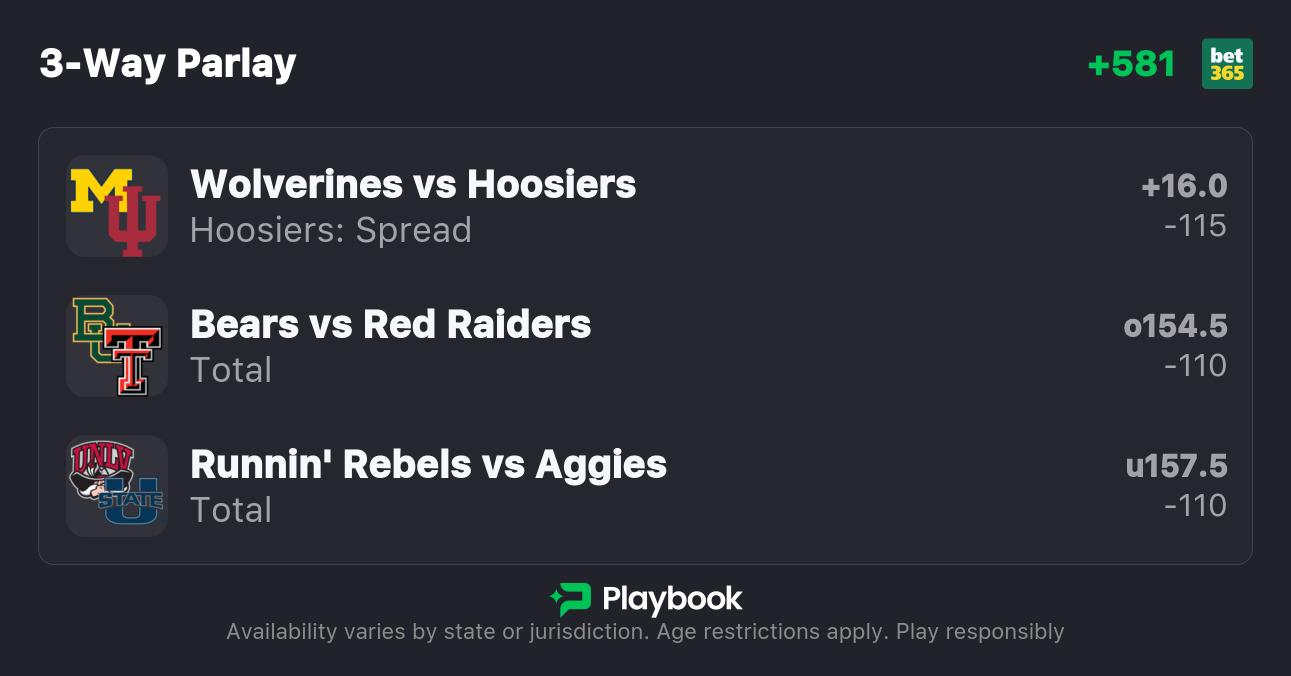
Task: Click the -110 odds for Aggies game
Action: (1195, 506)
